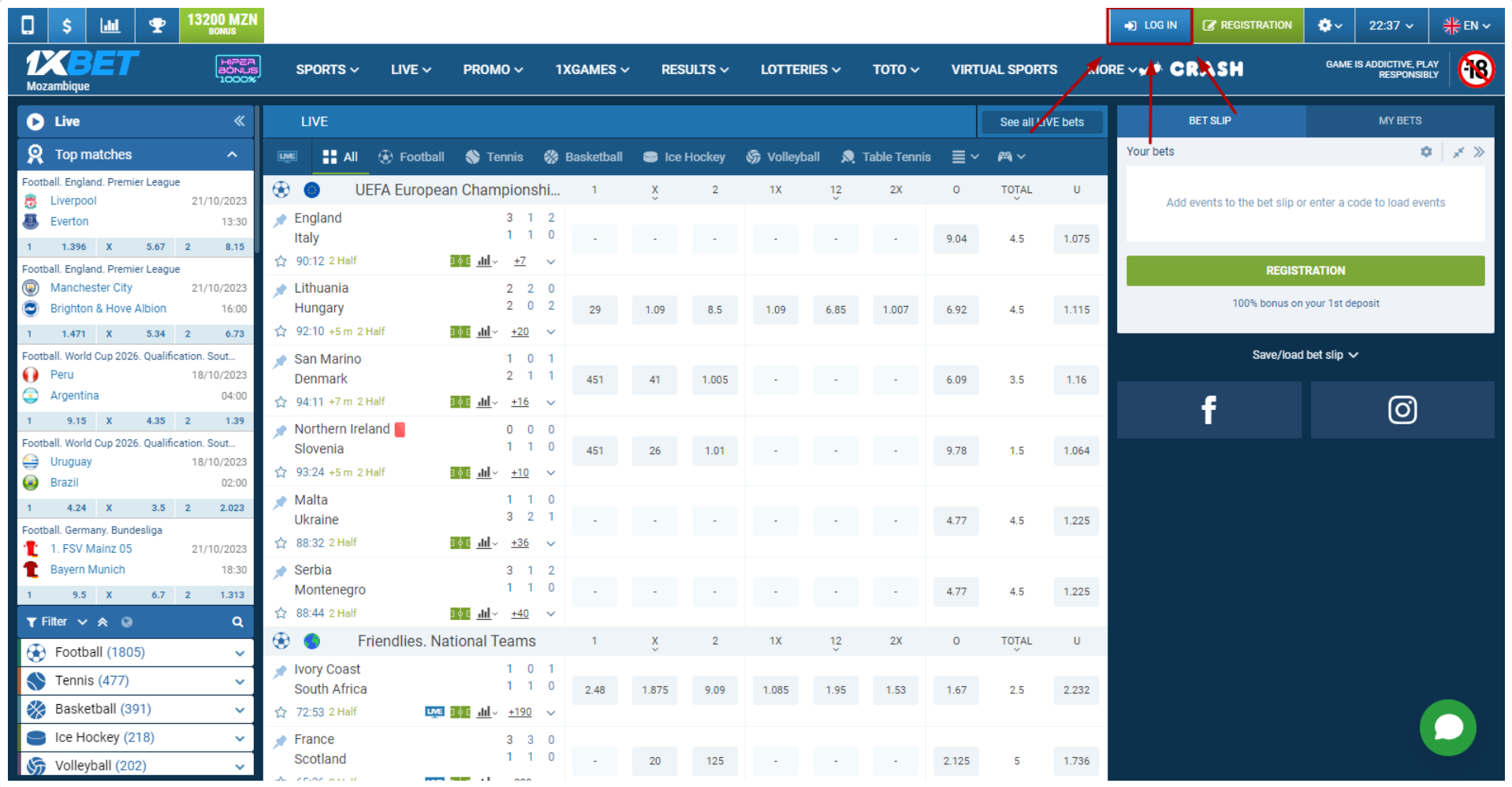Collapse the Top matches section
The image size is (1512, 787).
[x=232, y=155]
